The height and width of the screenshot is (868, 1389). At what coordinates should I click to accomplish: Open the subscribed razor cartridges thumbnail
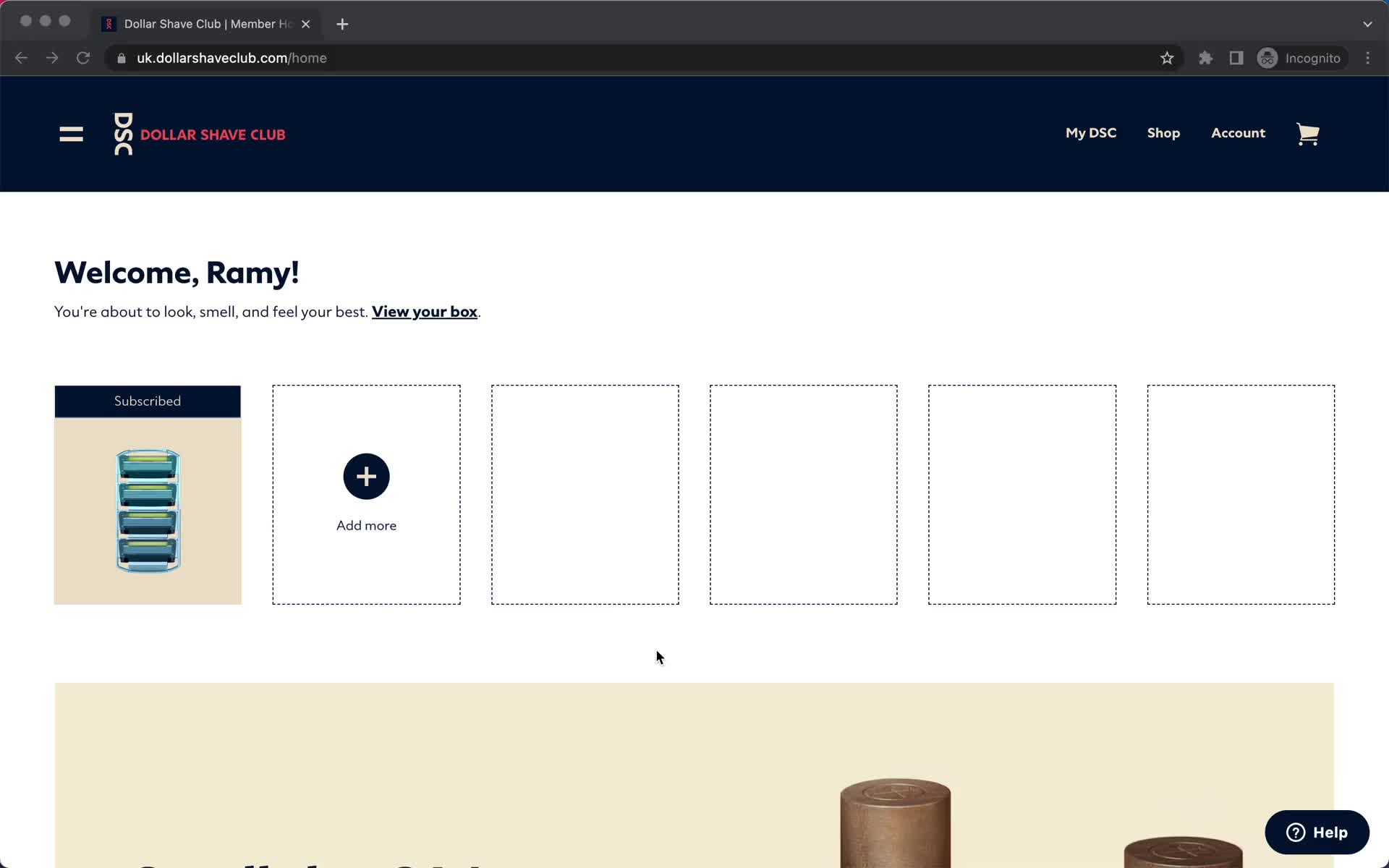(148, 511)
